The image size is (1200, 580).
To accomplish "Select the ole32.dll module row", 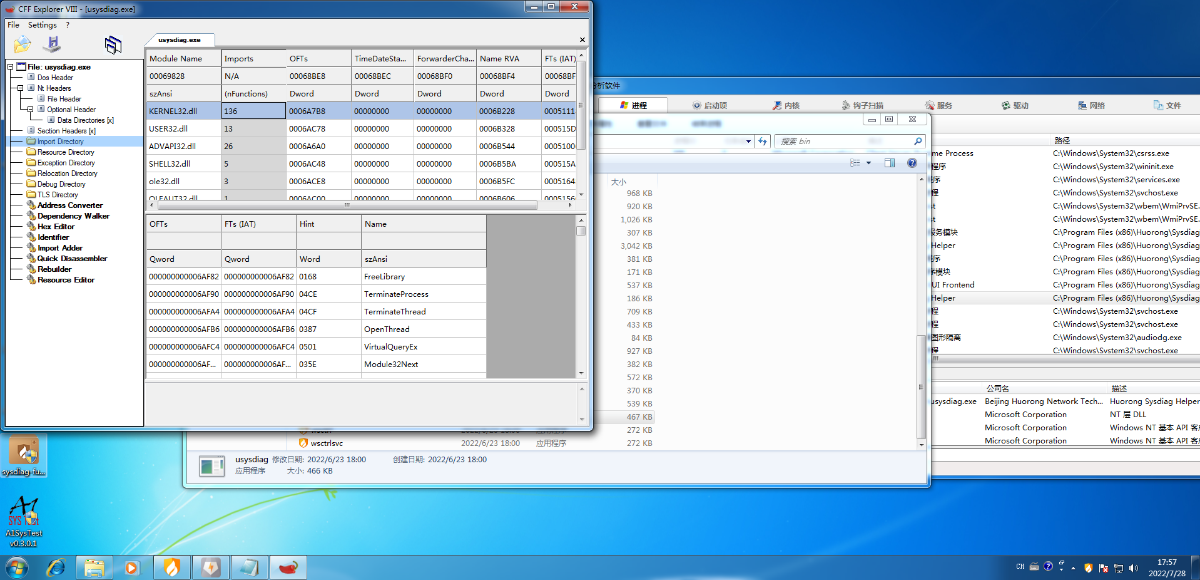I will pos(361,181).
